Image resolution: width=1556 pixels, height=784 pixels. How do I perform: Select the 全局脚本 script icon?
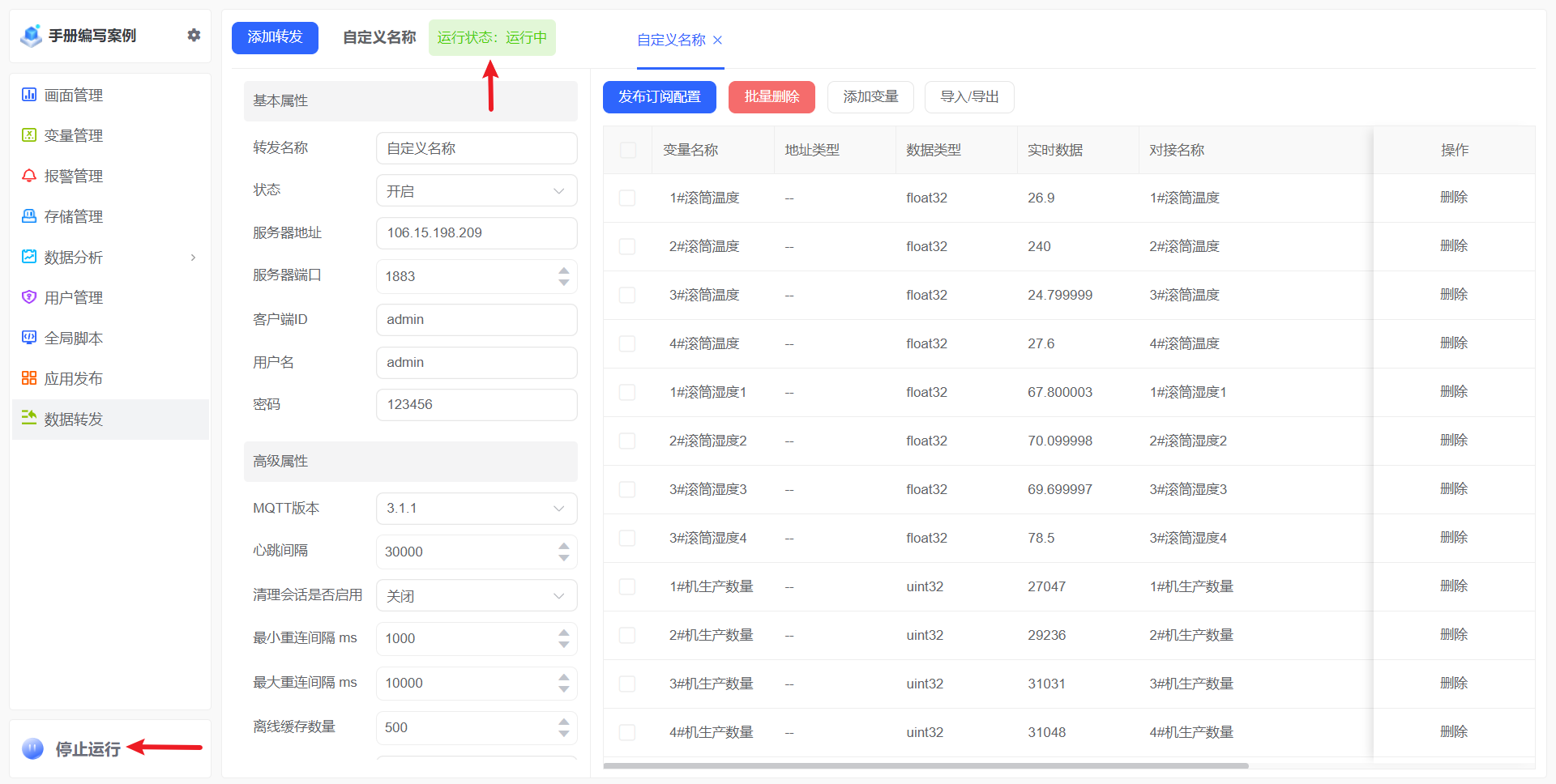tap(28, 338)
